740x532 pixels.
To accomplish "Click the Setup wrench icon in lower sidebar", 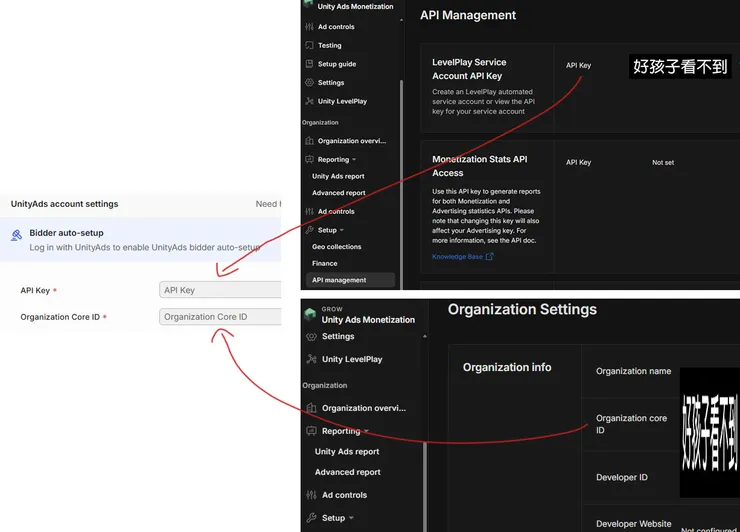I will click(311, 518).
